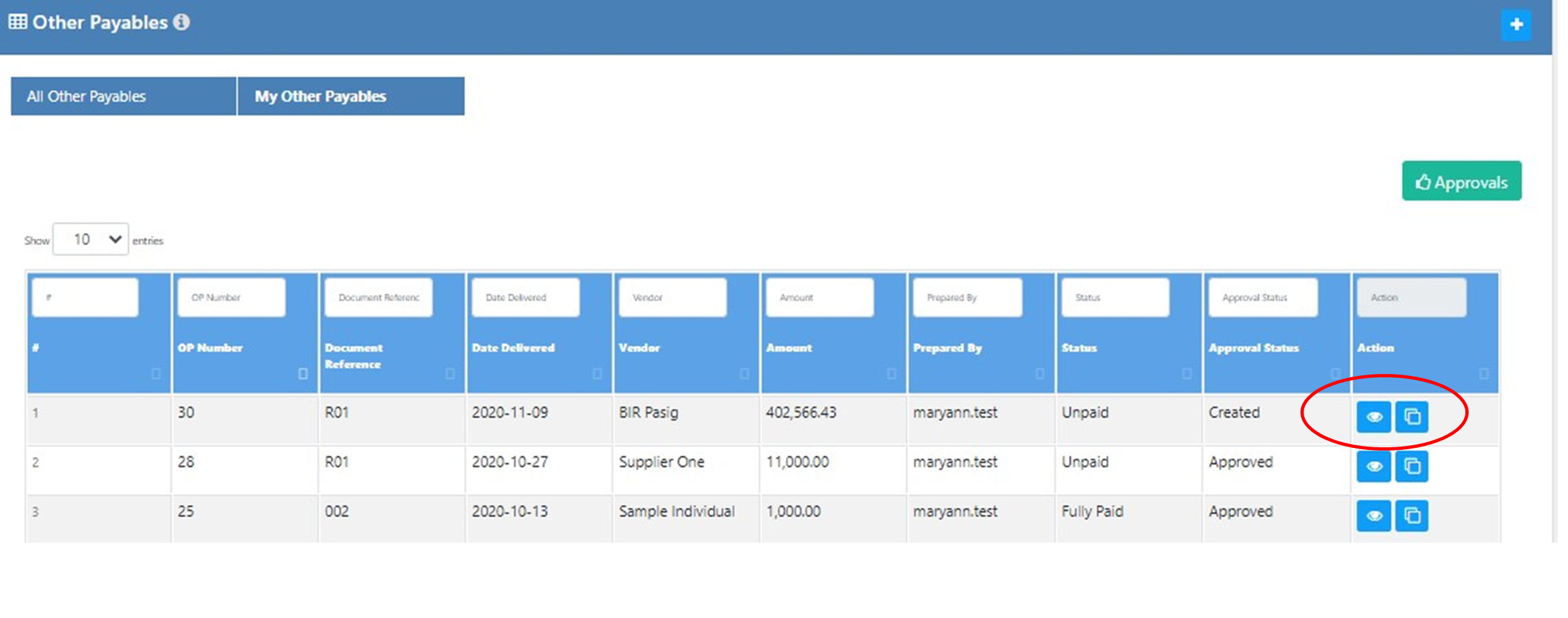This screenshot has height=618, width=1568.
Task: Click the info icon beside Other Payables
Action: 182,22
